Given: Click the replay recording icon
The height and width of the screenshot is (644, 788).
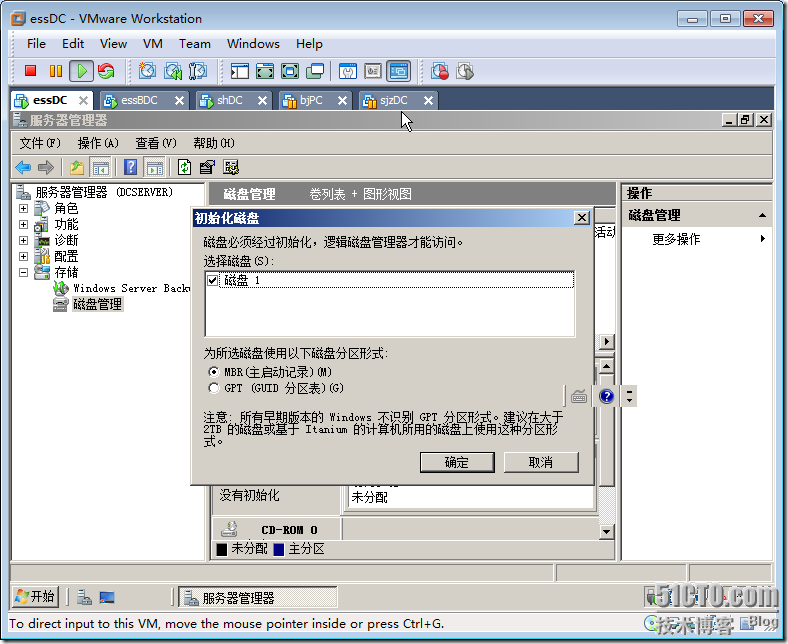Looking at the screenshot, I should tap(465, 71).
